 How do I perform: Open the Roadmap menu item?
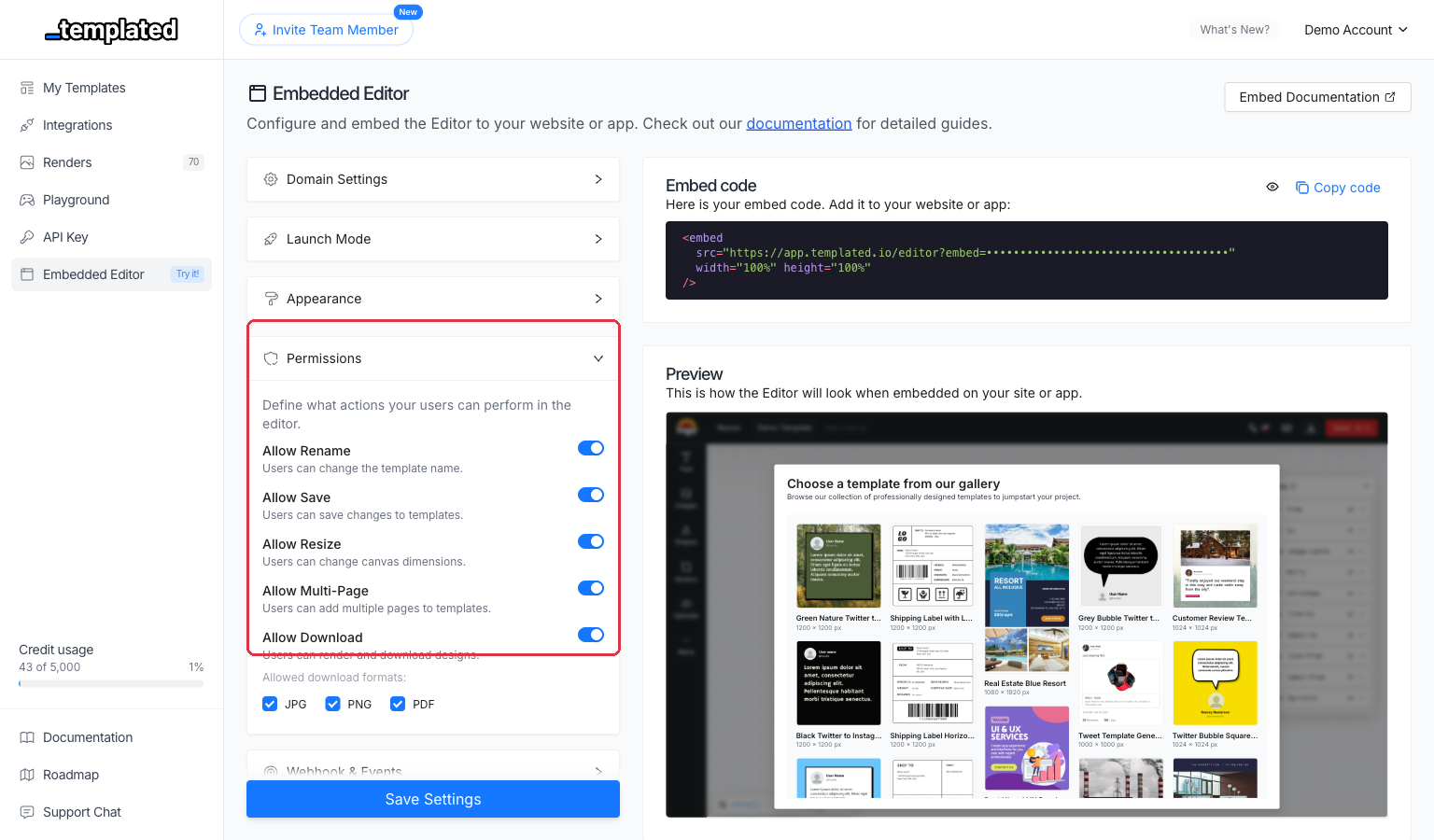point(71,774)
